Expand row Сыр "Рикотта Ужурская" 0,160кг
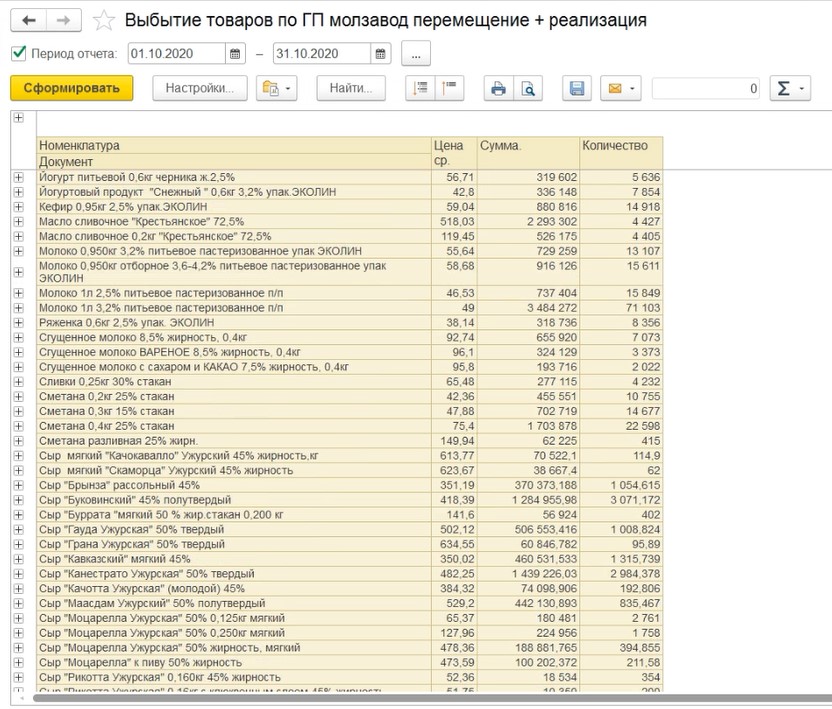The image size is (832, 709). (x=19, y=677)
